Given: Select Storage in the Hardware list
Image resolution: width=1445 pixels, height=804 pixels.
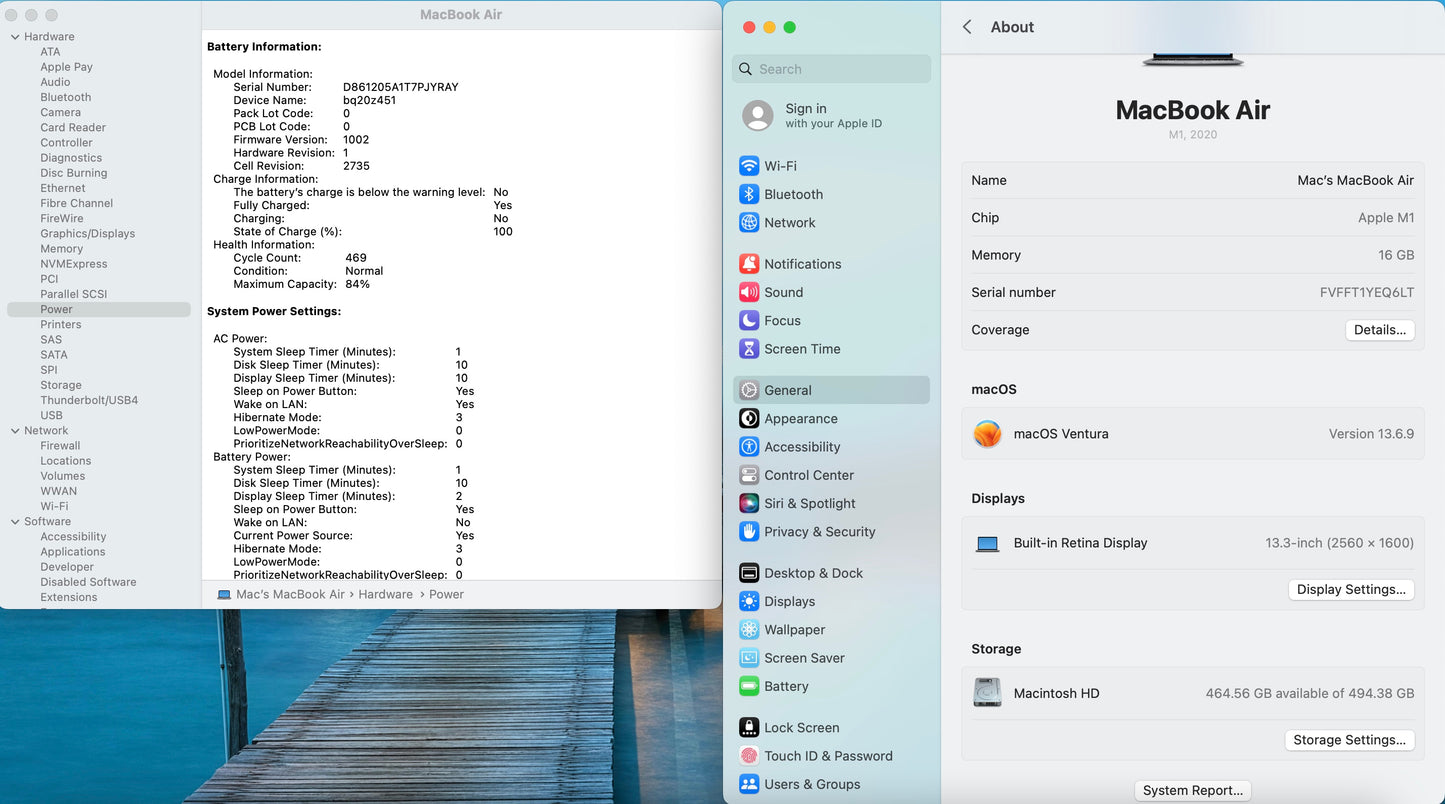Looking at the screenshot, I should [61, 385].
